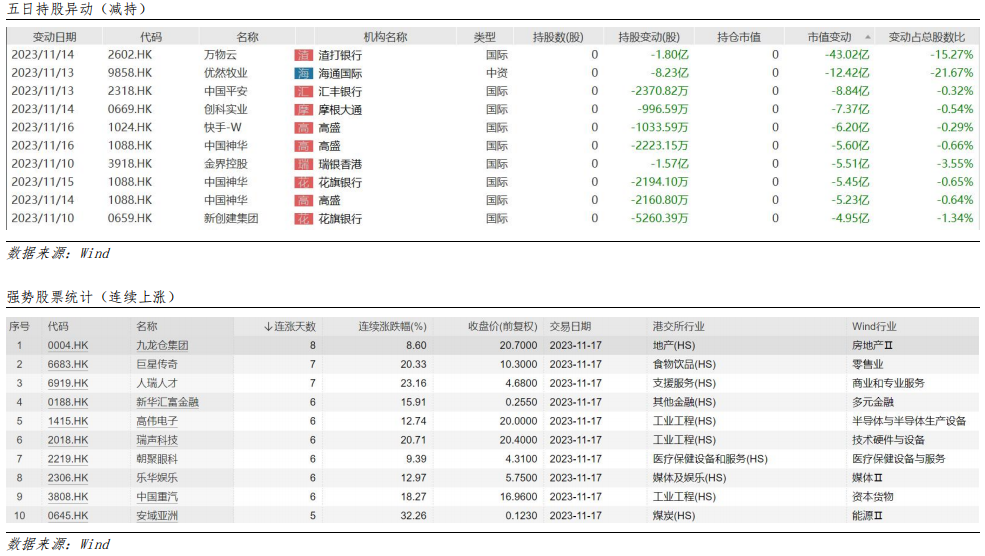Click the red 摩根大通 institution badge icon

303,110
